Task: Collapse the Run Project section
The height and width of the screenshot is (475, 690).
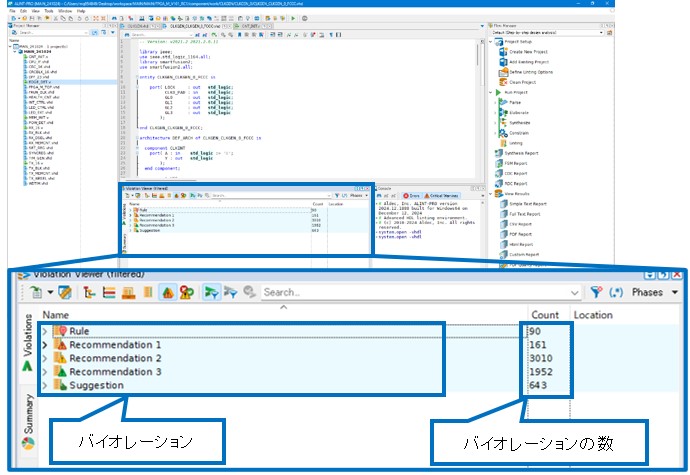Action: [x=491, y=92]
